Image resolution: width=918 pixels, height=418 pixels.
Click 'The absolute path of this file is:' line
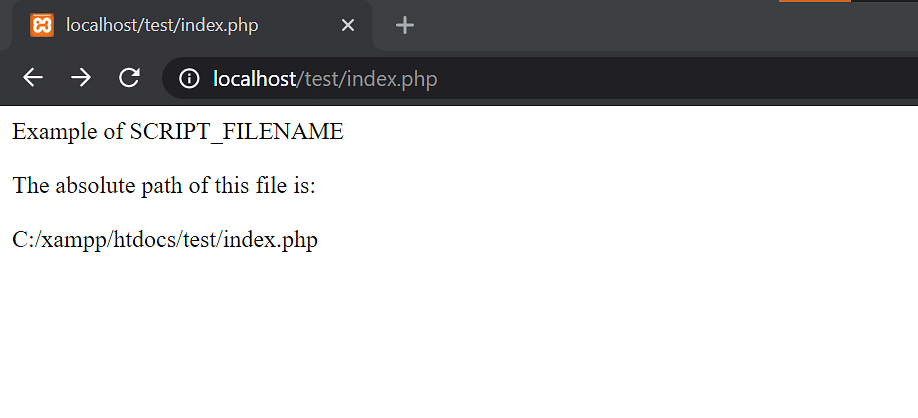164,186
